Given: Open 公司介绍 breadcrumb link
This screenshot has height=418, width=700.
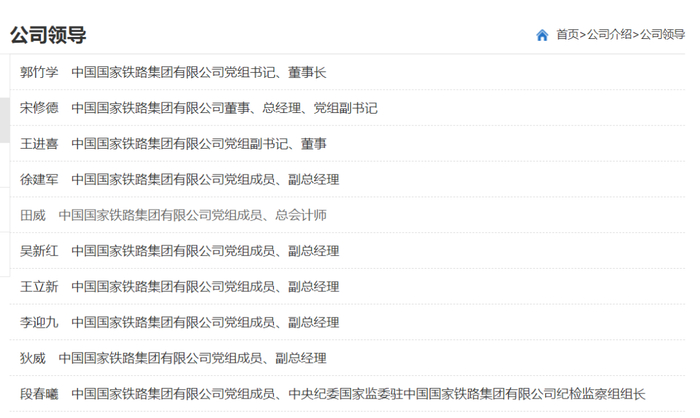Looking at the screenshot, I should (609, 34).
